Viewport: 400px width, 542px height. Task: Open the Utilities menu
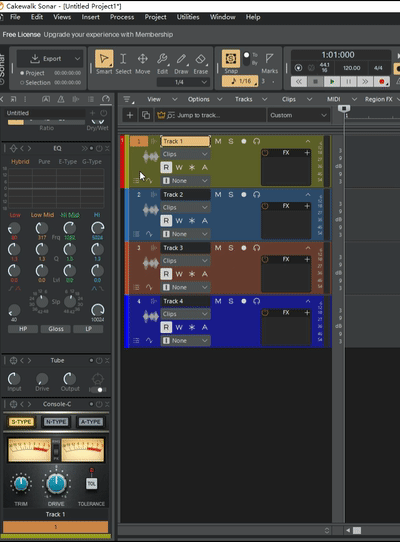coord(188,17)
